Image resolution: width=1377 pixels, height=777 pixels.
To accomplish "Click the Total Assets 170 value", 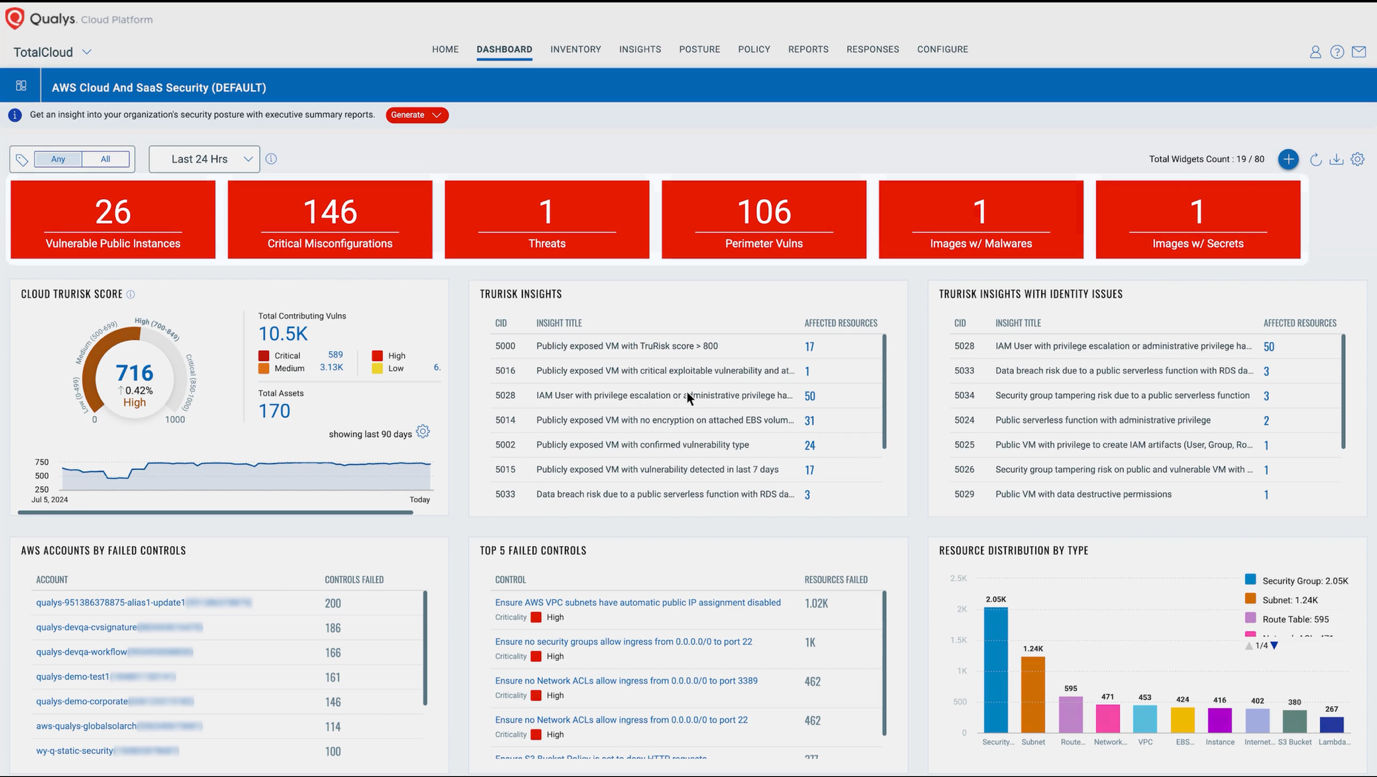I will 274,411.
